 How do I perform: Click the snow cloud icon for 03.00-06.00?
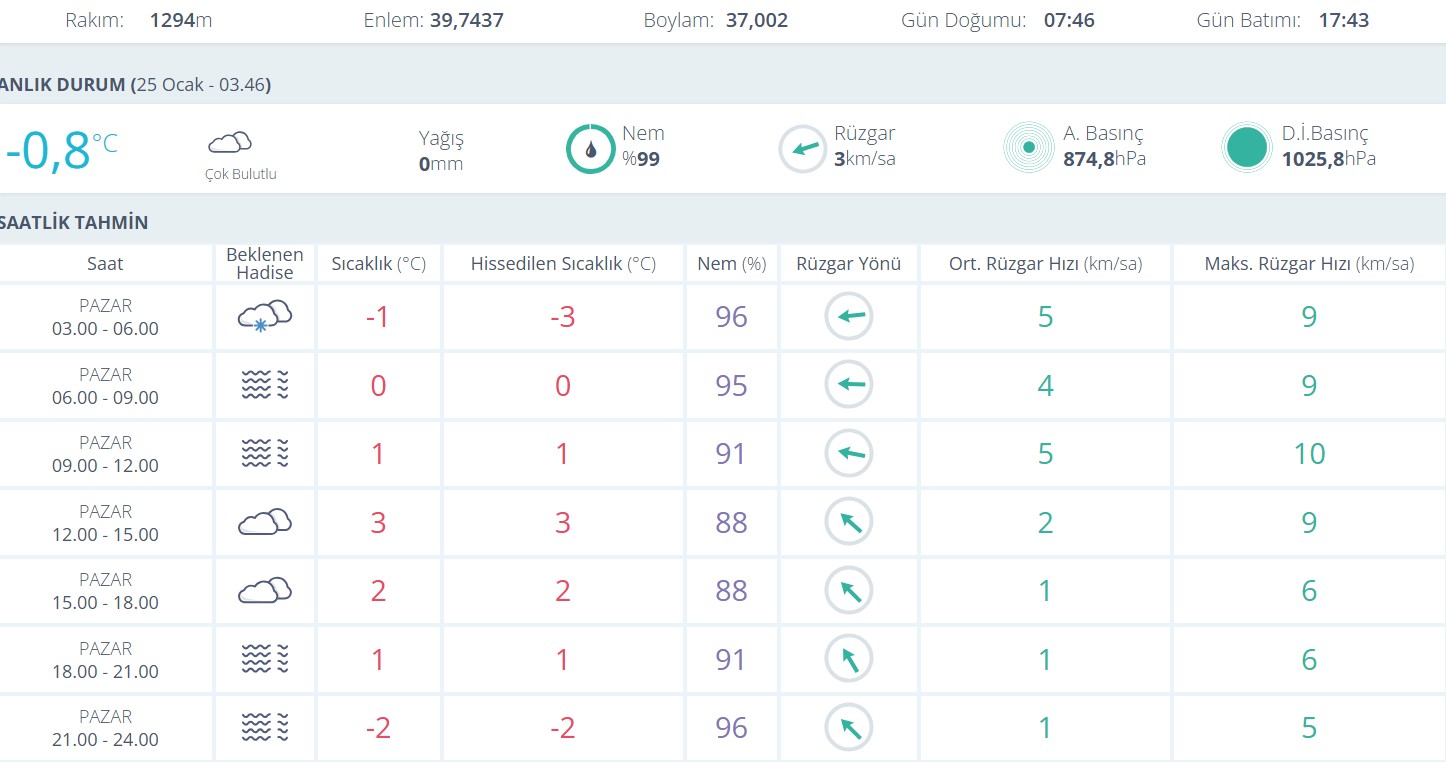point(264,317)
